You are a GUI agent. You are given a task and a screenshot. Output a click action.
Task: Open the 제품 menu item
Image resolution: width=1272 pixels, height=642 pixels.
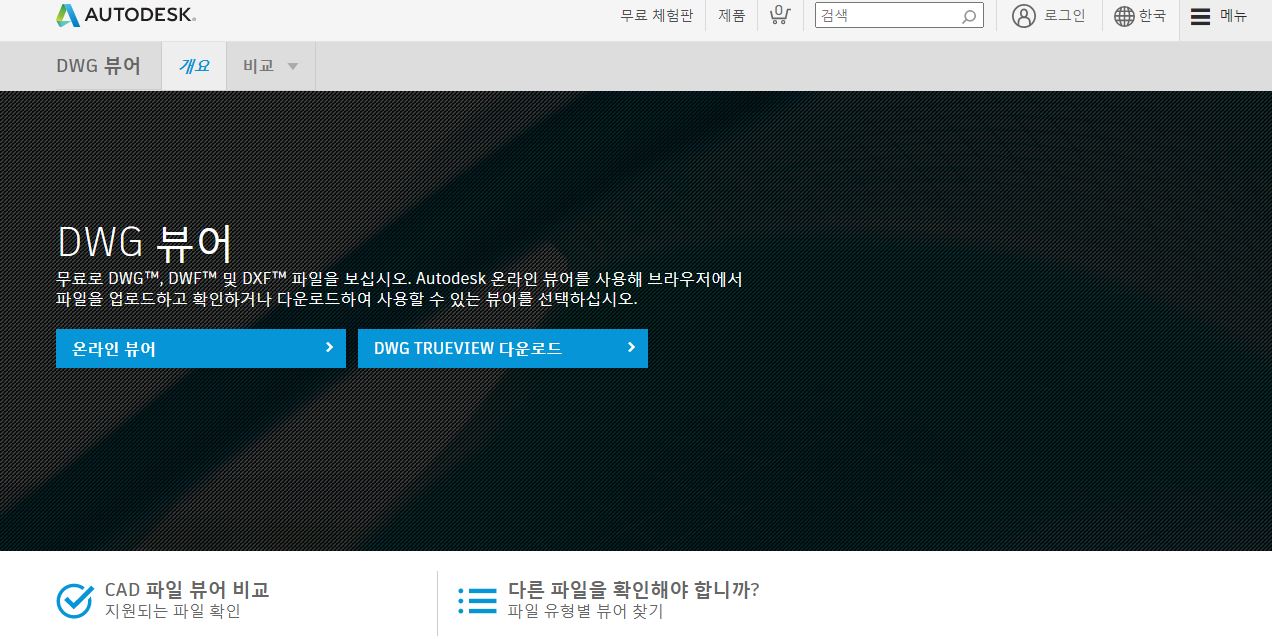pos(731,16)
